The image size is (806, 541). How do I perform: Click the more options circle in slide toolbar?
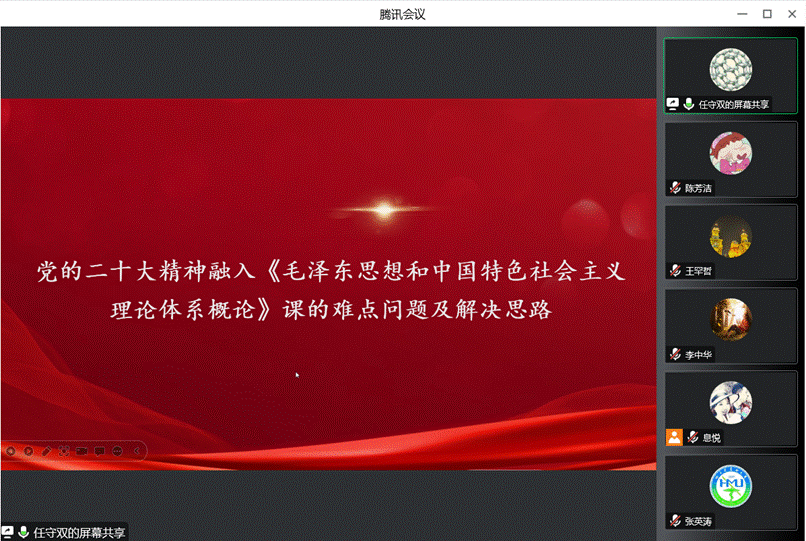click(118, 451)
